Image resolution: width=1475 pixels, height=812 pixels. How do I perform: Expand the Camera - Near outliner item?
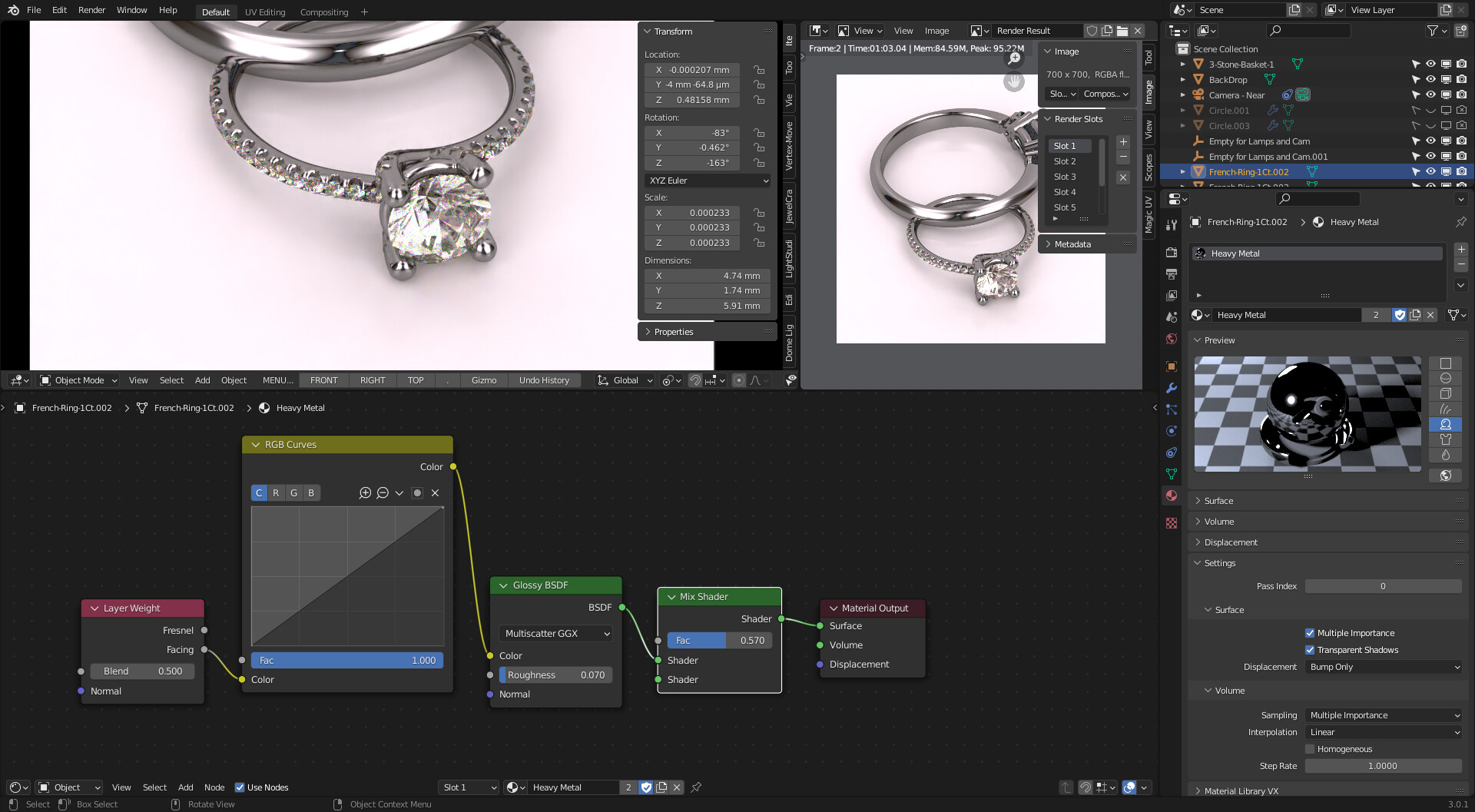(1182, 94)
